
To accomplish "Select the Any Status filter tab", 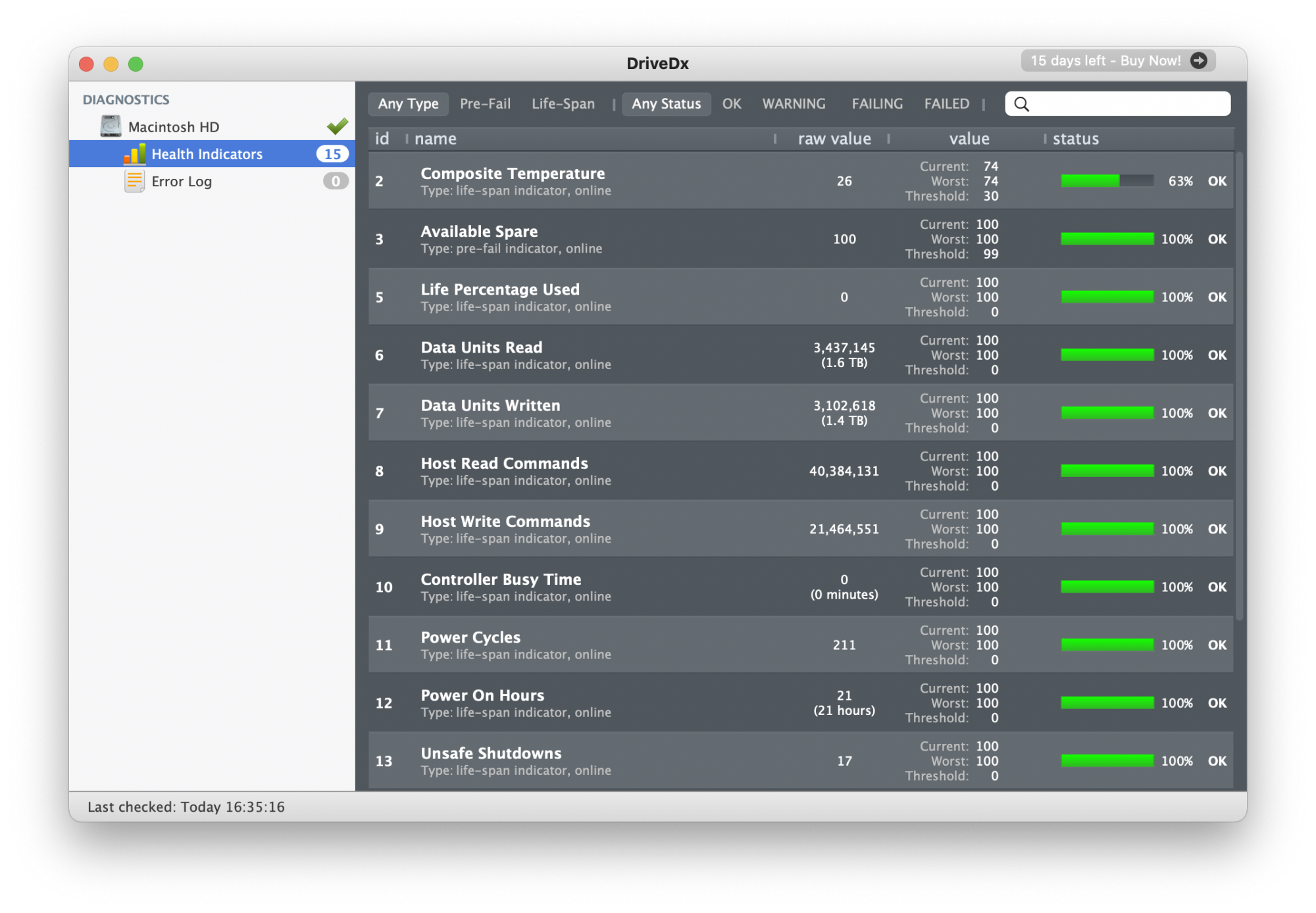I will click(666, 104).
